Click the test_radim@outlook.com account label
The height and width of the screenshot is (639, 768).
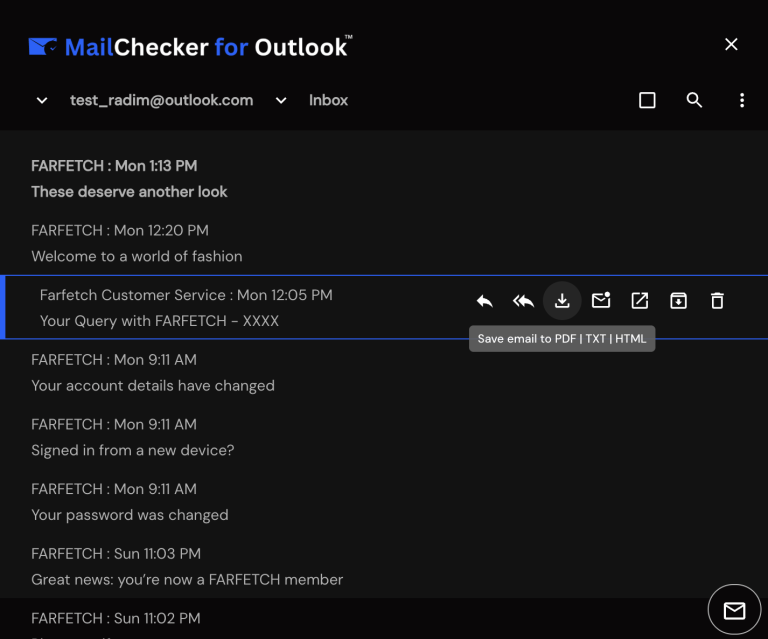click(x=162, y=100)
